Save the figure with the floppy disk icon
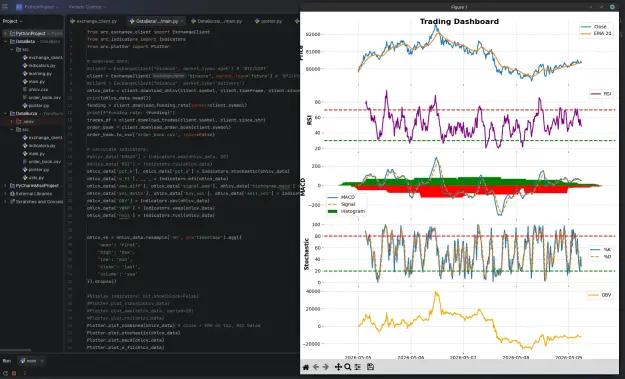 (x=370, y=367)
